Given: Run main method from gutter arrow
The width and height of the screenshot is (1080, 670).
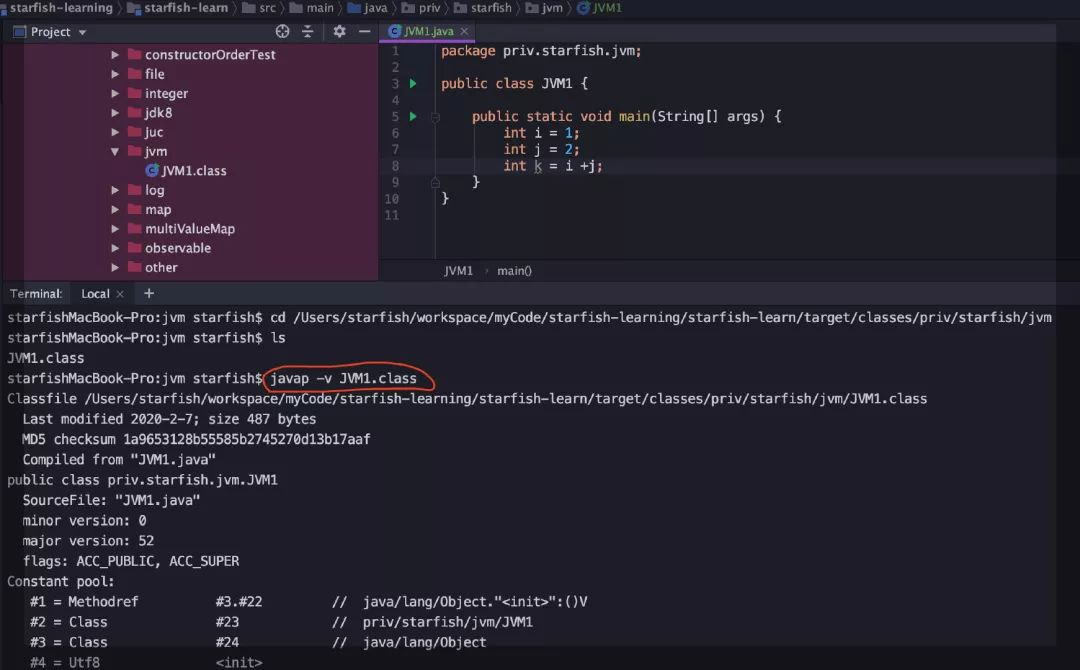Looking at the screenshot, I should coord(413,116).
